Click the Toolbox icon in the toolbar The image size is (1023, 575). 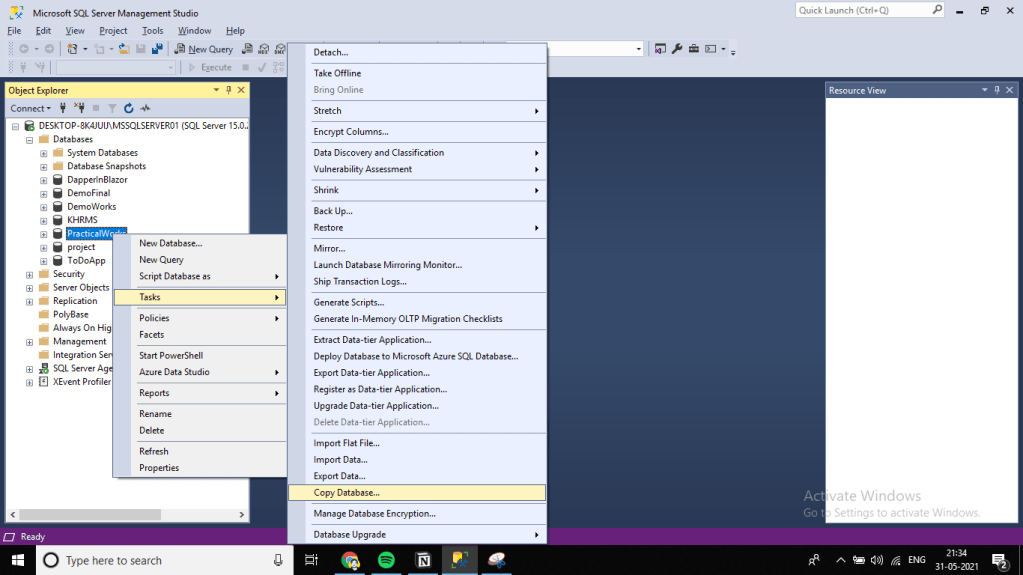pos(693,49)
